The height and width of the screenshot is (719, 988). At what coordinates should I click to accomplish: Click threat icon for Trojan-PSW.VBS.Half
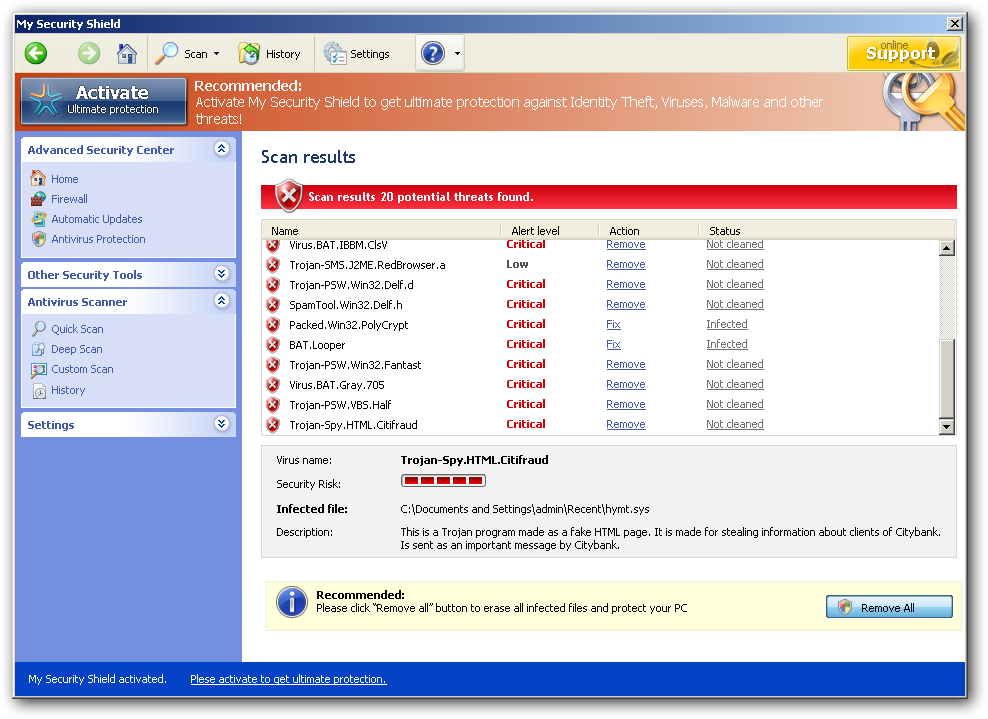[x=273, y=405]
